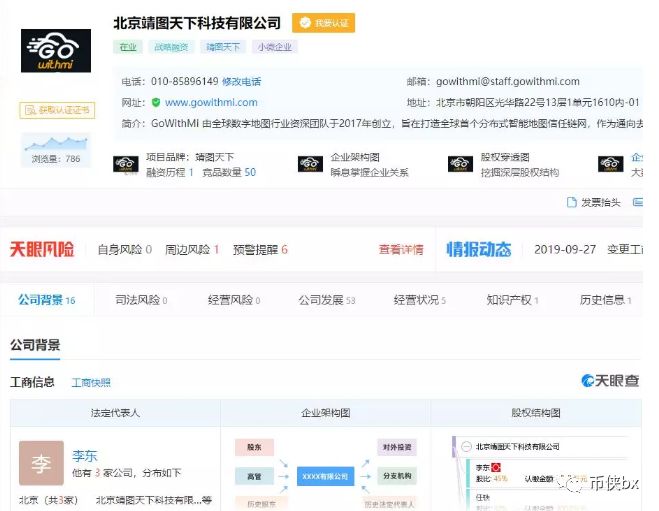Click the 高管 box in structure diagram

[x=254, y=476]
